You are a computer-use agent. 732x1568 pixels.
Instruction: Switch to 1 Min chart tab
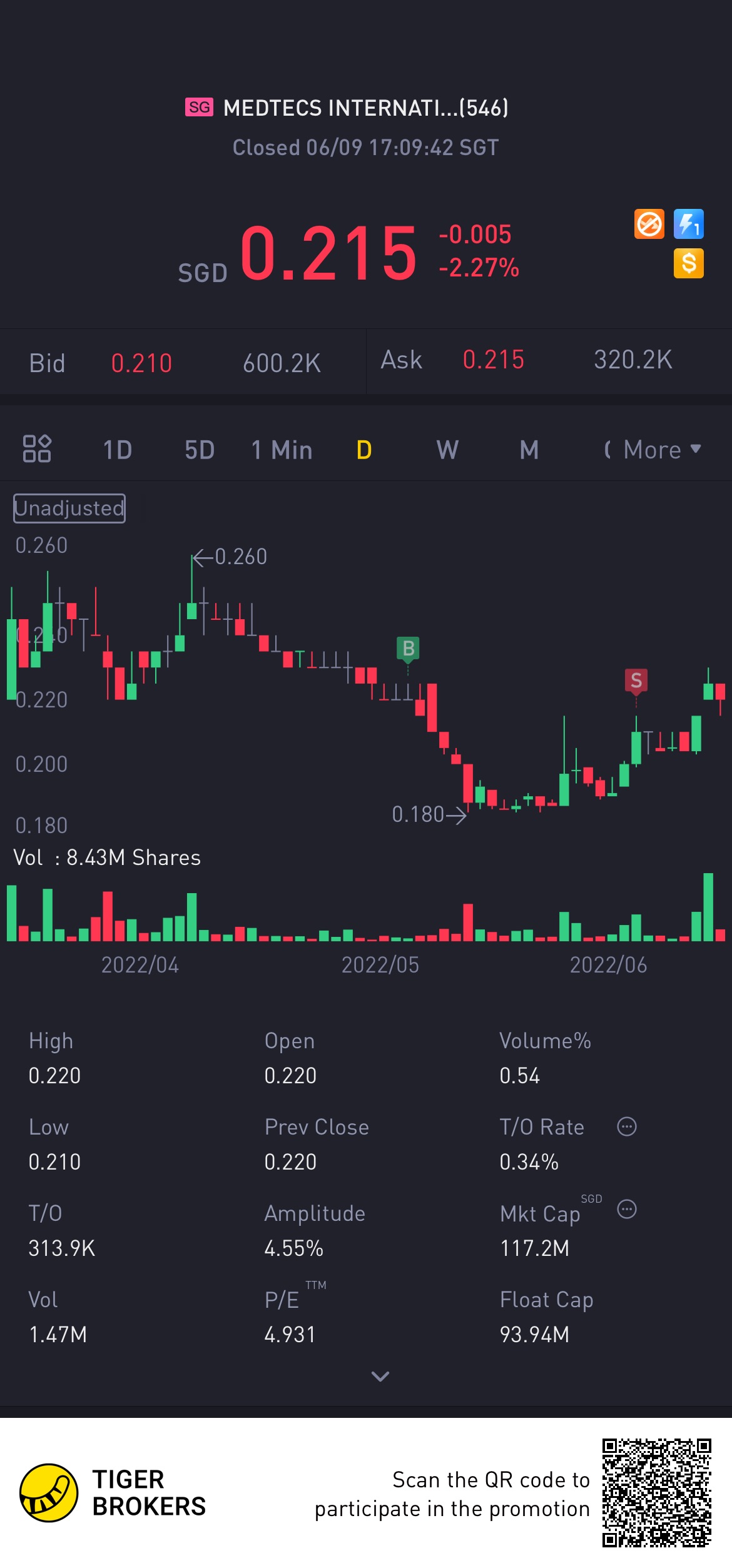pyautogui.click(x=282, y=450)
